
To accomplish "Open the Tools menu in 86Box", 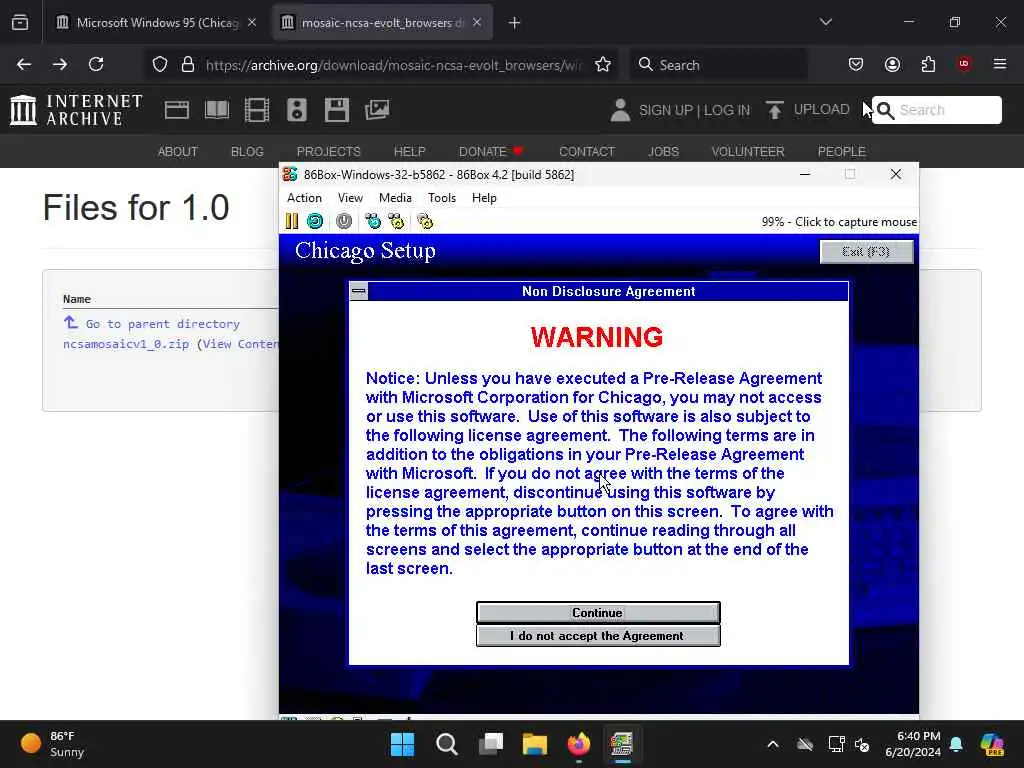I will [x=441, y=198].
